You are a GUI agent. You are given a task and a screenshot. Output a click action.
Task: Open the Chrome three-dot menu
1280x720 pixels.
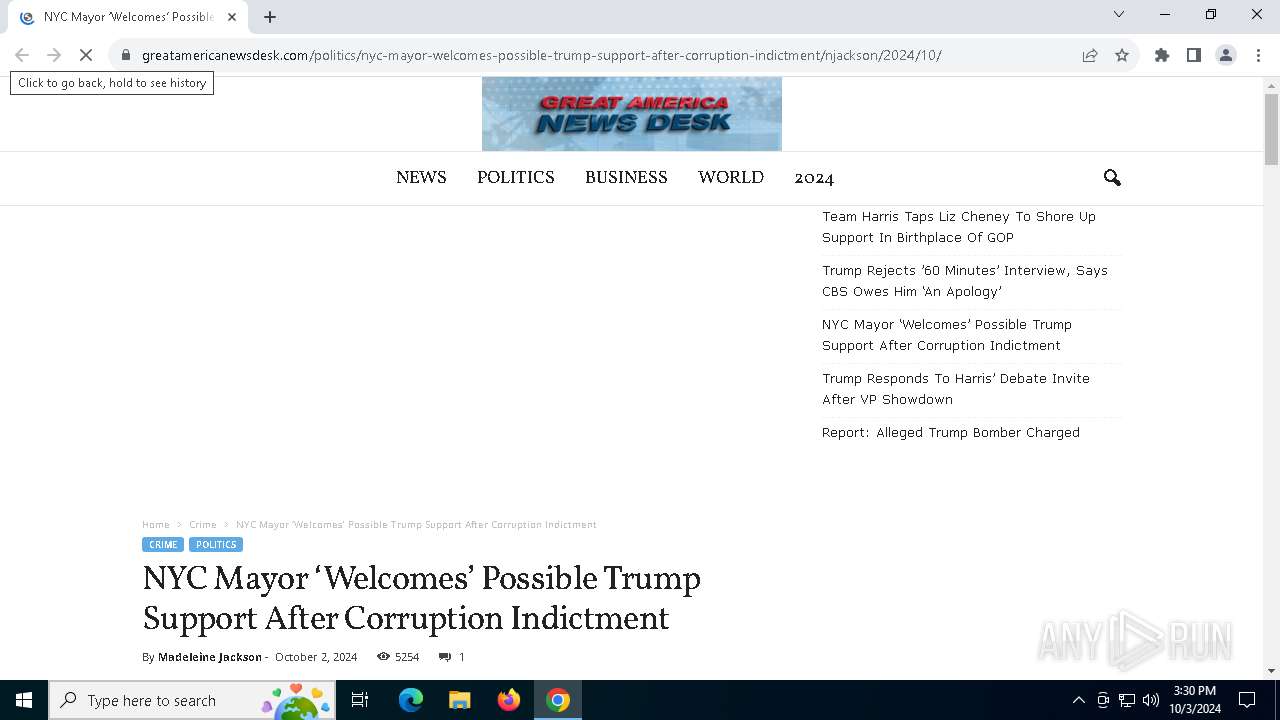pyautogui.click(x=1258, y=55)
